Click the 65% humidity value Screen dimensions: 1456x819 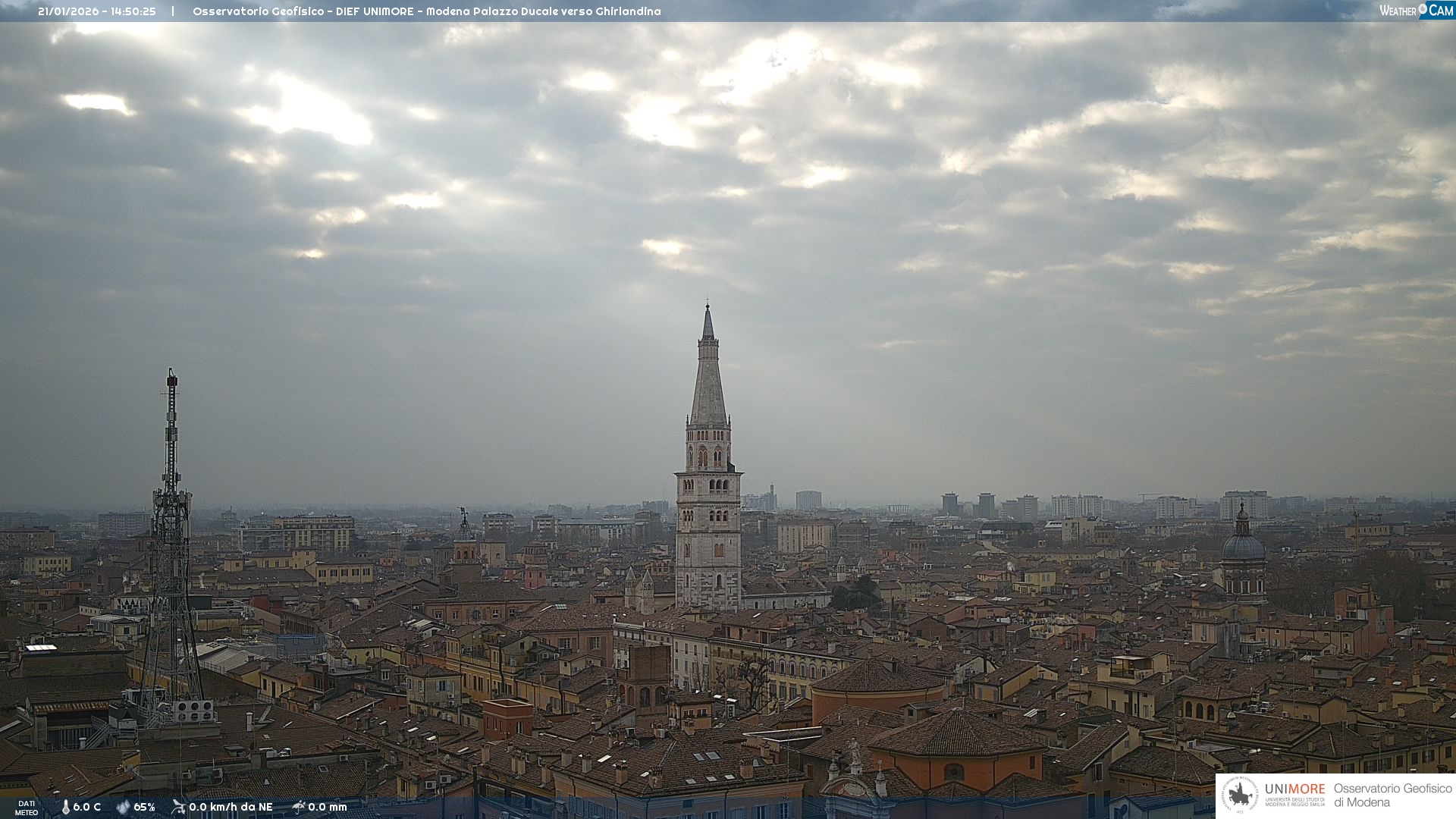click(x=144, y=807)
